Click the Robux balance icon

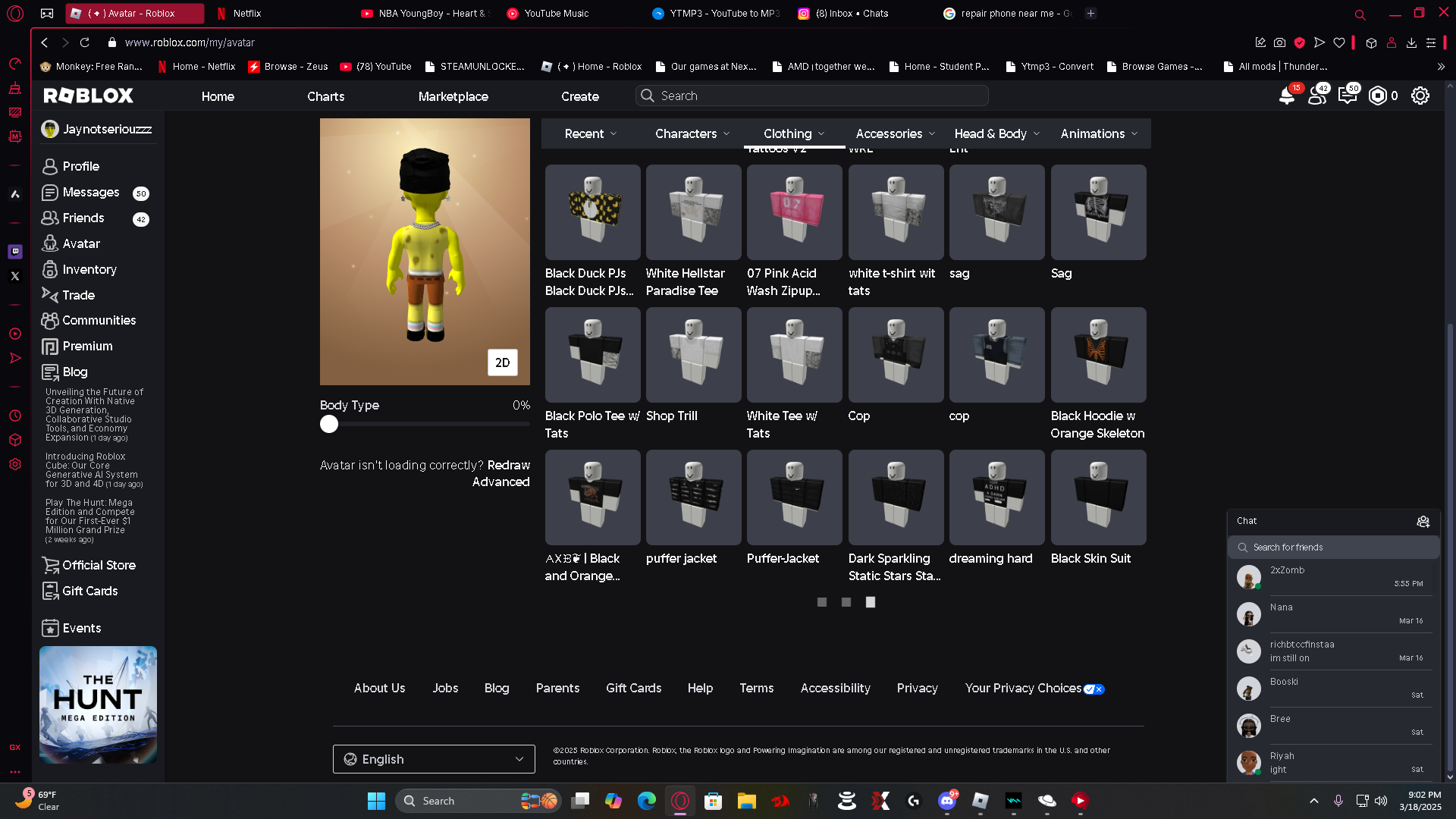coord(1378,96)
